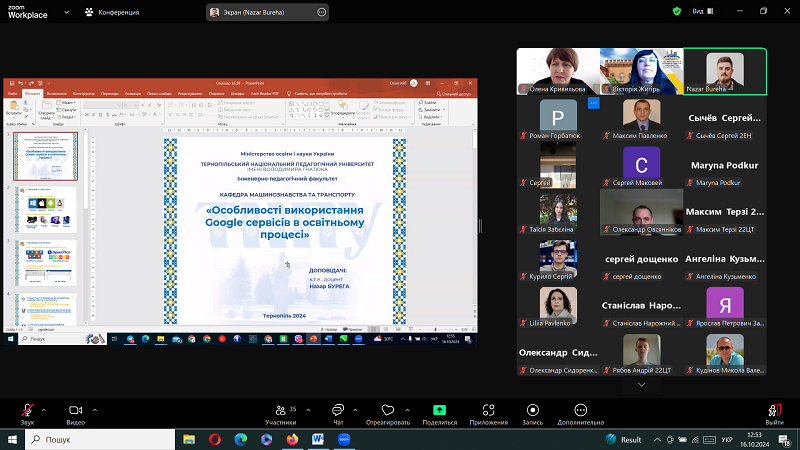Click Створити слайд in PowerPoint ribbon

click(46, 109)
